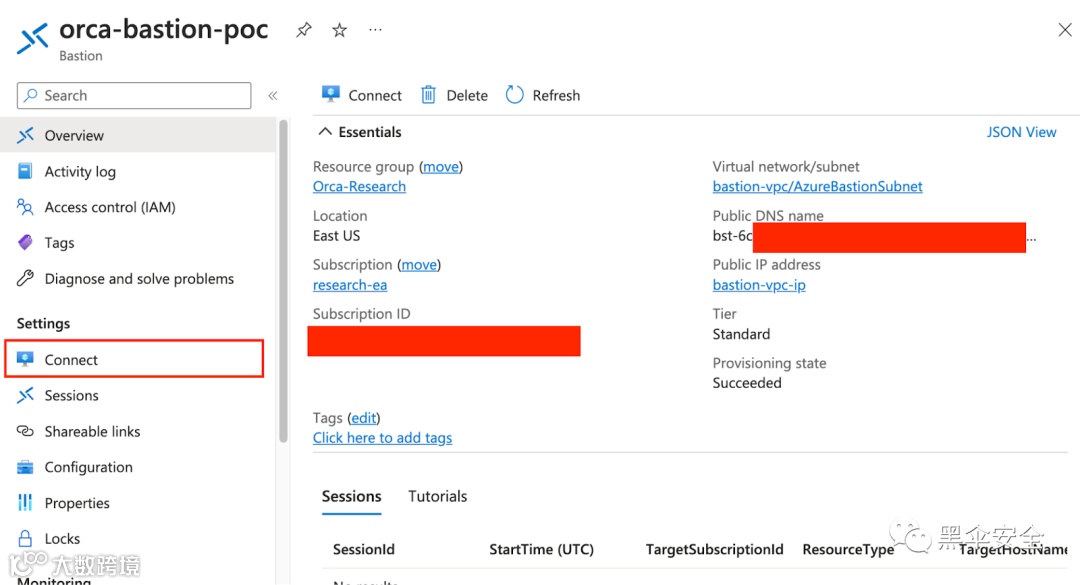Screen dimensions: 1080x585
Task: Click the Search box in sidebar
Action: [x=134, y=96]
